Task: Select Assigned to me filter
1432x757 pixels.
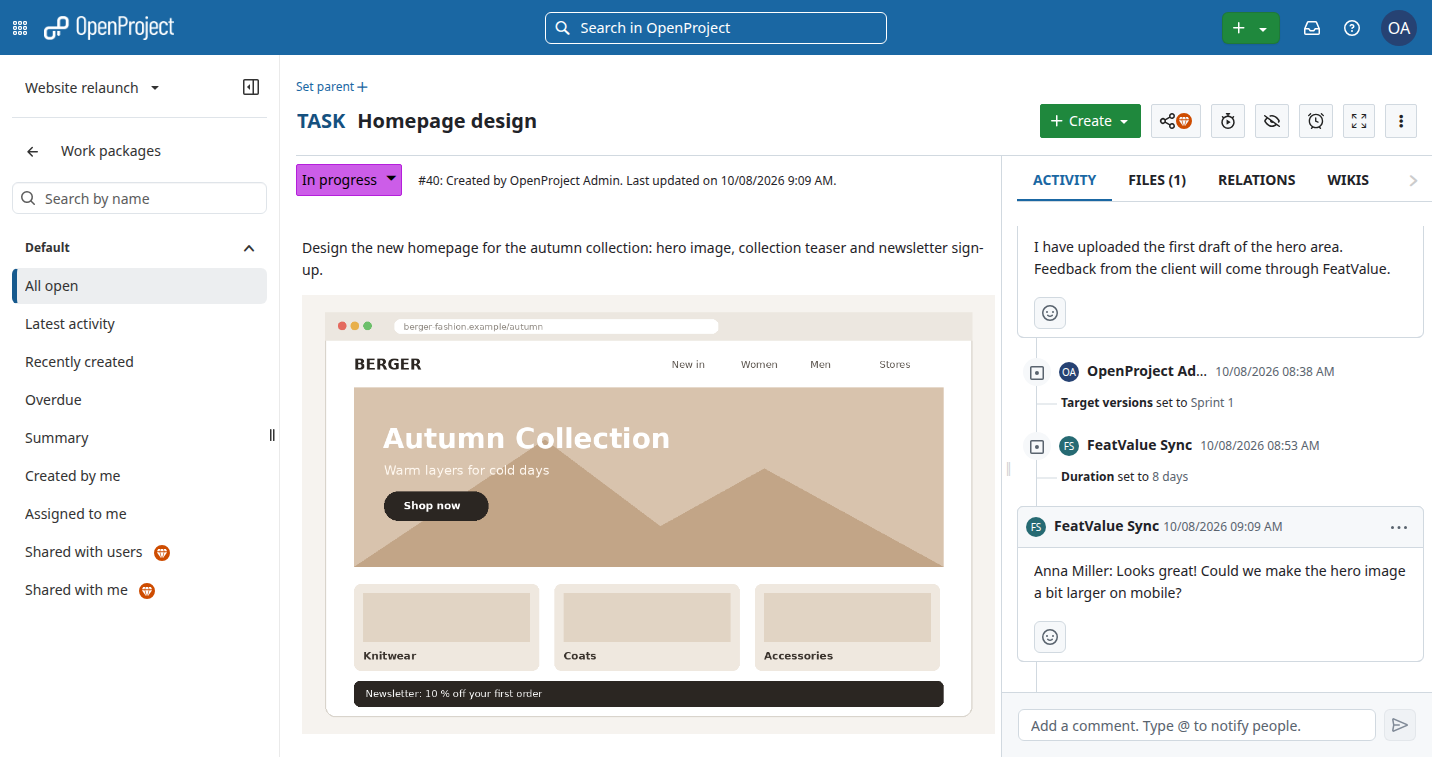Action: click(x=140, y=514)
